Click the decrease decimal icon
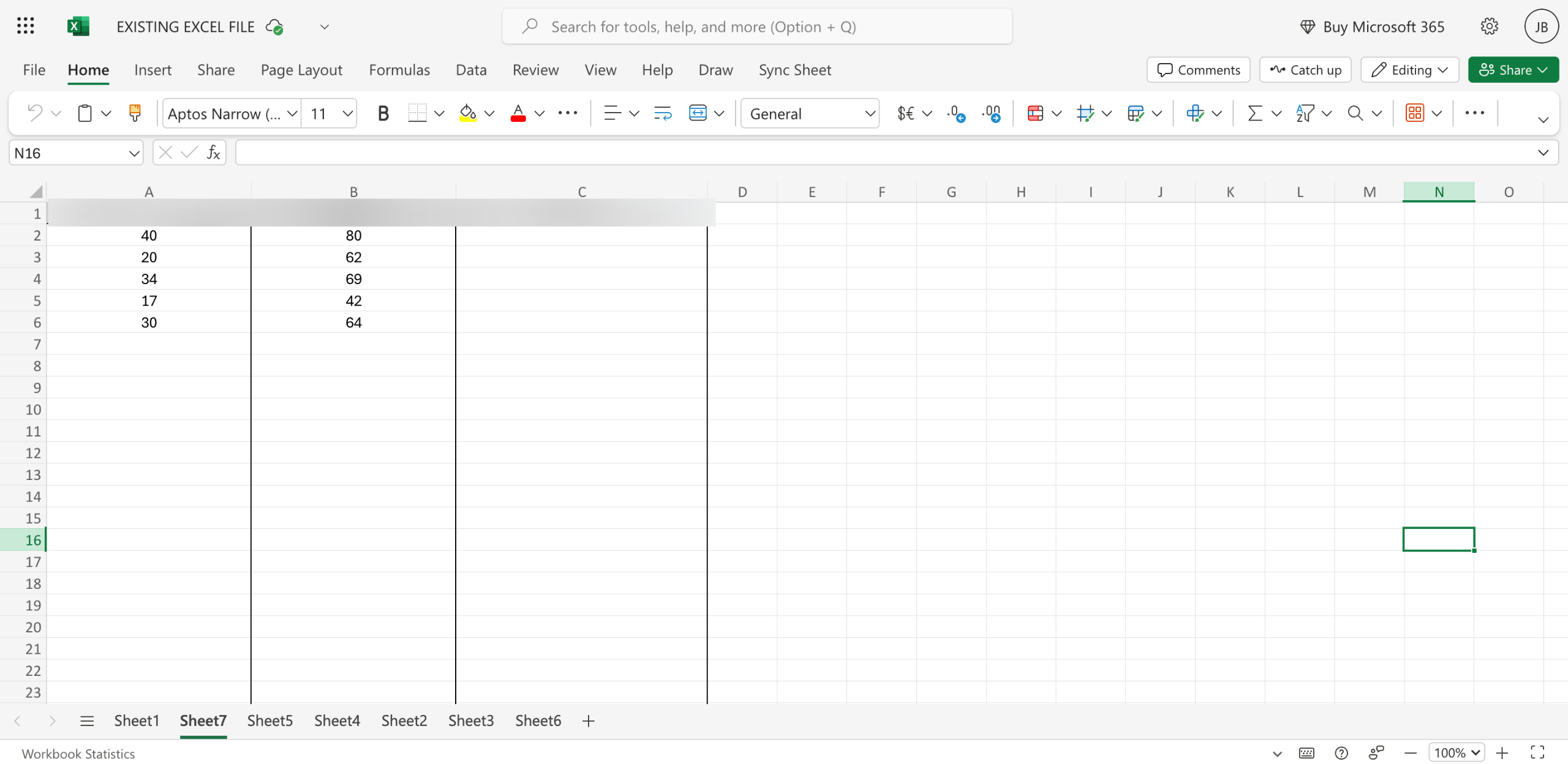The height and width of the screenshot is (764, 1568). click(956, 113)
